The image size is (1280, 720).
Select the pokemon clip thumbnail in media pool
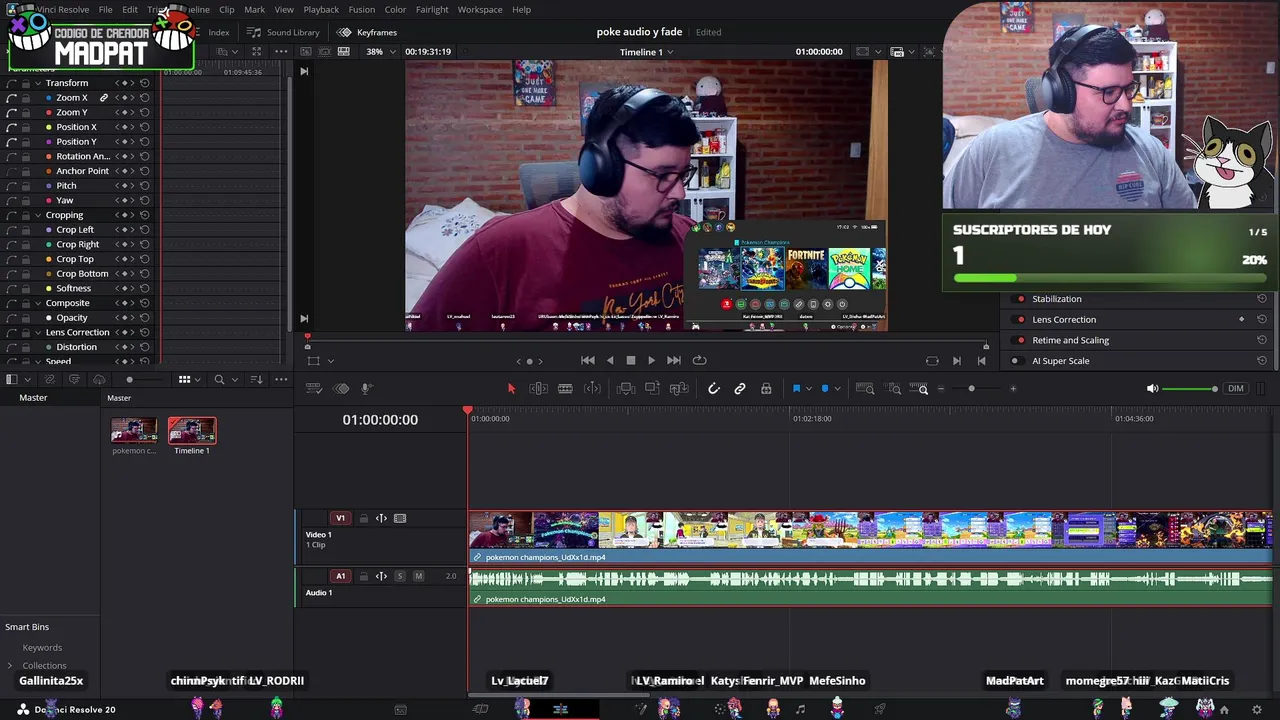click(x=134, y=431)
